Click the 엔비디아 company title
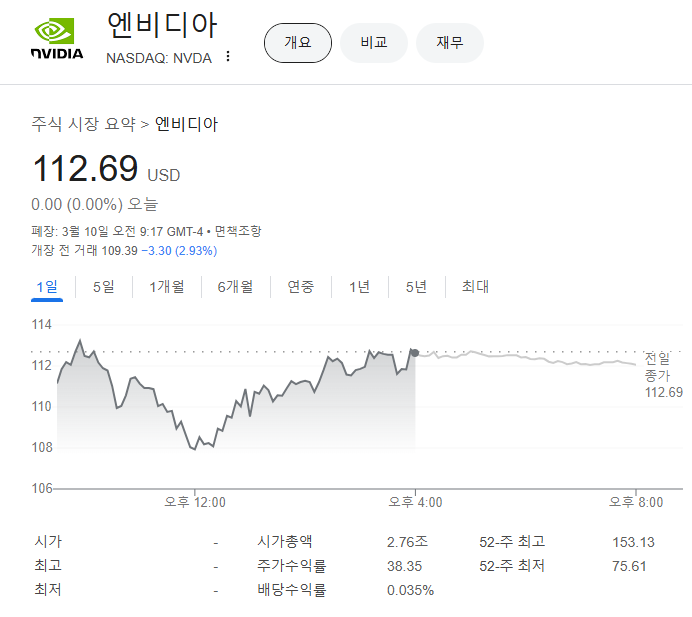This screenshot has height=617, width=692. (x=162, y=26)
